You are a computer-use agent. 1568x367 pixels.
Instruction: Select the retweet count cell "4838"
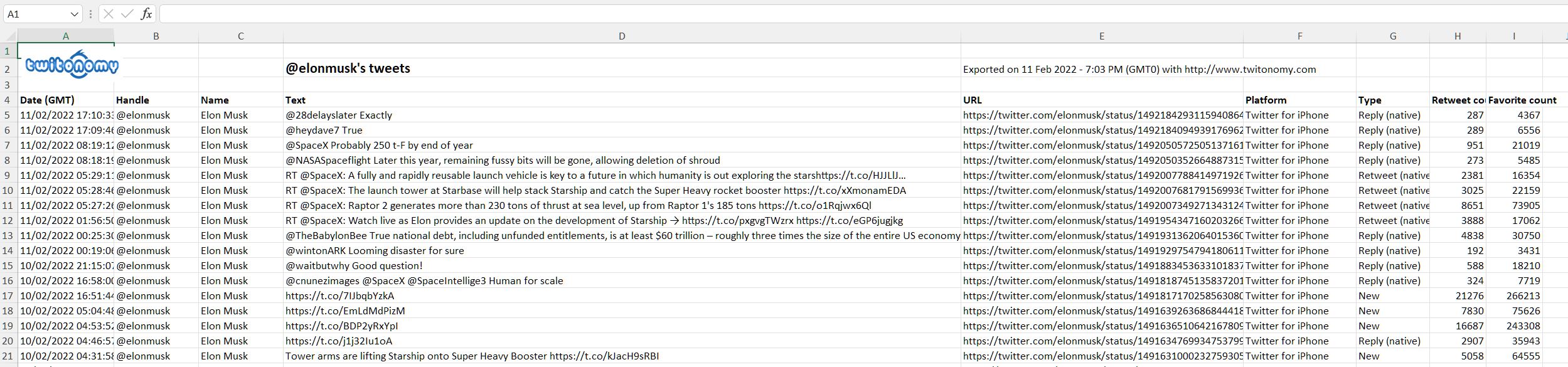tap(1458, 235)
